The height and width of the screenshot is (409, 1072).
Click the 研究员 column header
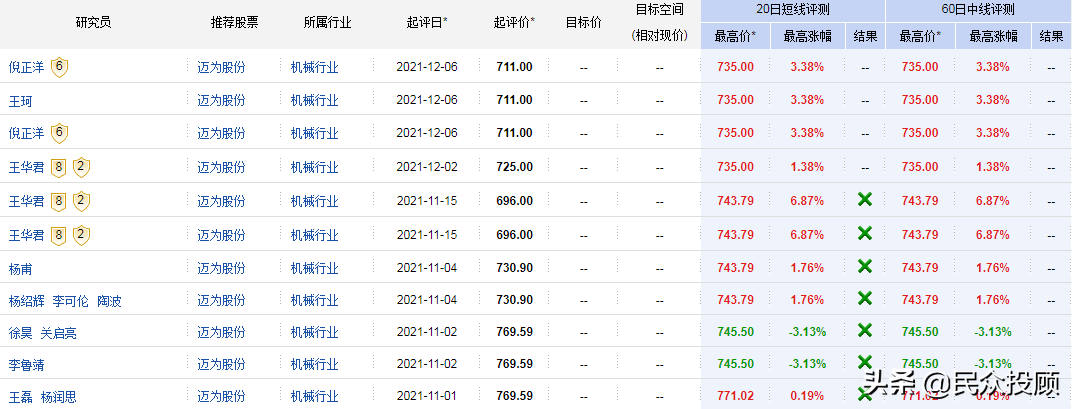pos(94,23)
